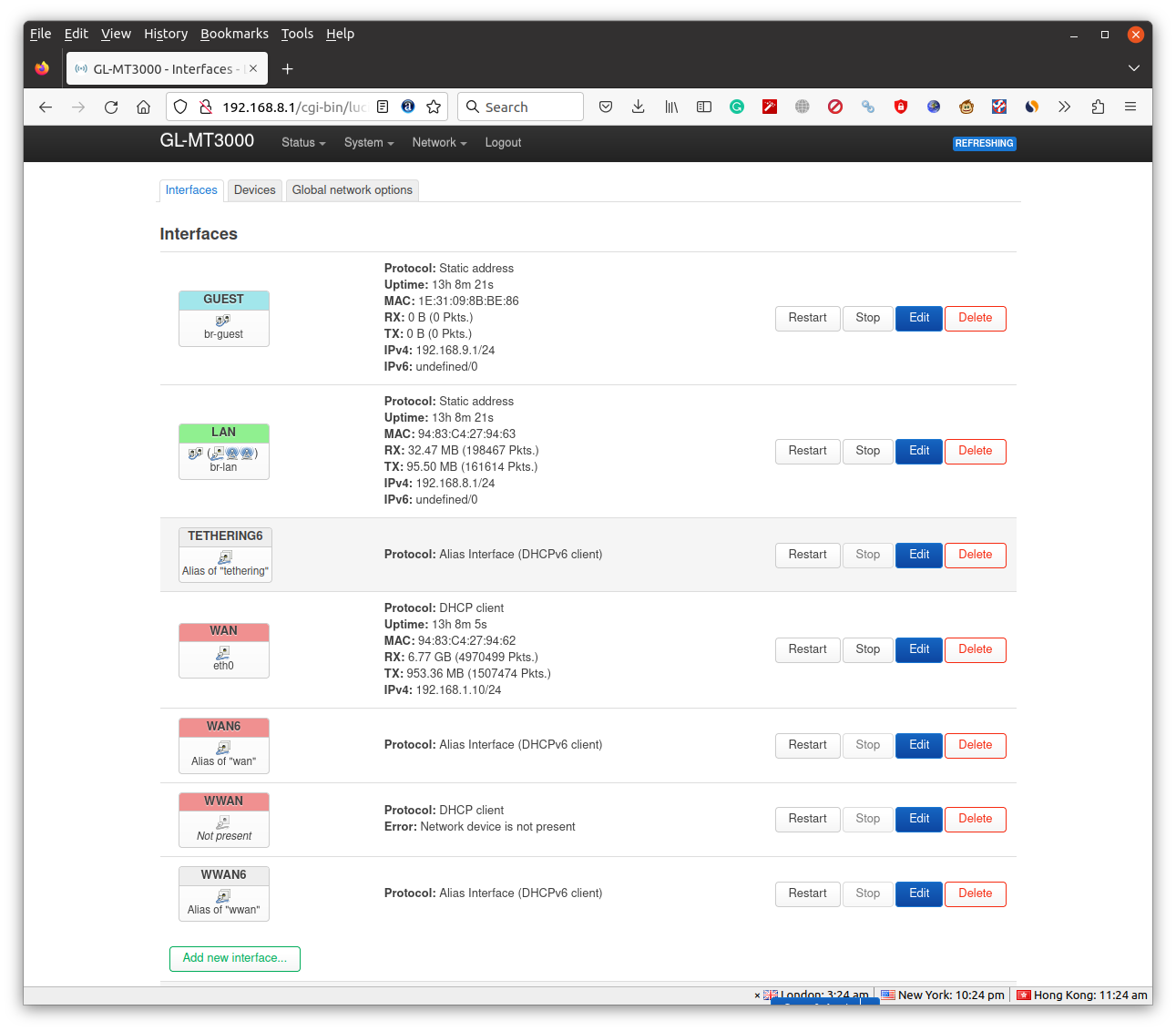1176x1031 pixels.
Task: Open the Firefox hamburger menu
Action: click(1130, 107)
